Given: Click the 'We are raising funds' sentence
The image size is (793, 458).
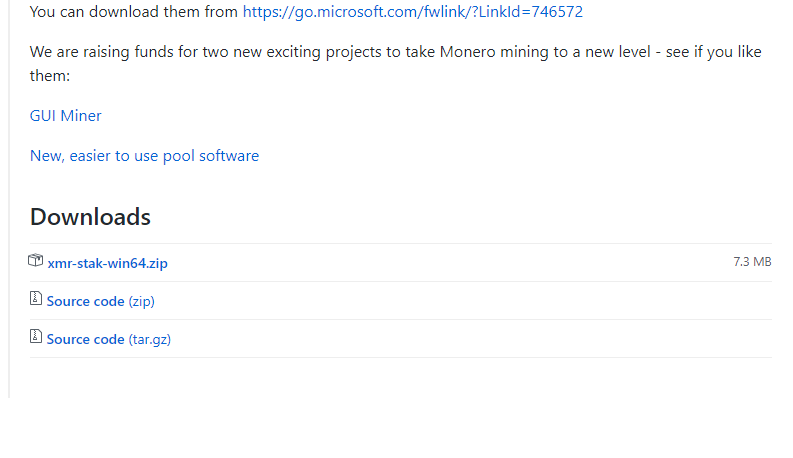Looking at the screenshot, I should [x=395, y=64].
